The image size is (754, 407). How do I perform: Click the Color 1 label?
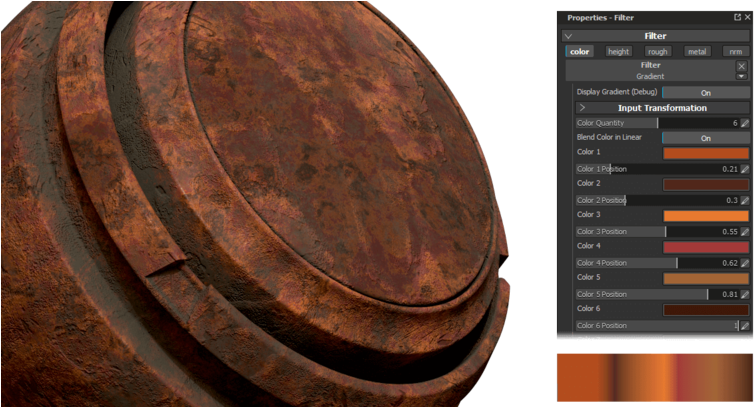coord(589,152)
